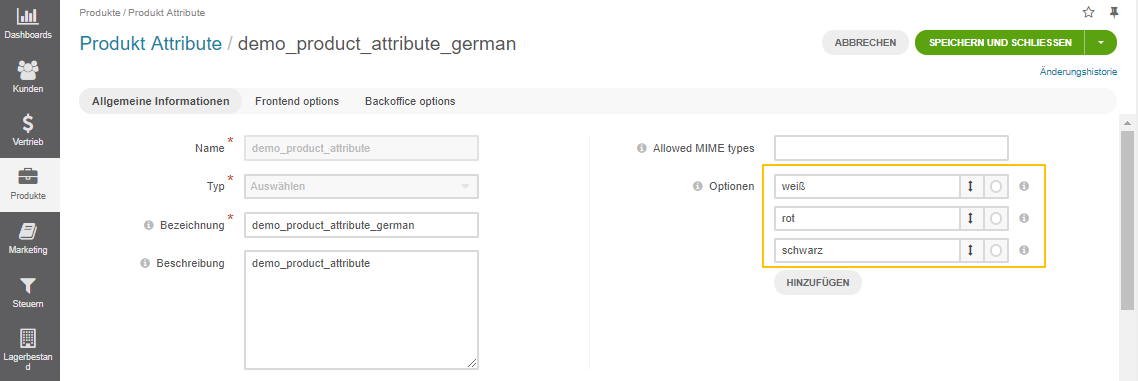Pin the page using the pin icon
The height and width of the screenshot is (381, 1138).
click(x=1114, y=12)
